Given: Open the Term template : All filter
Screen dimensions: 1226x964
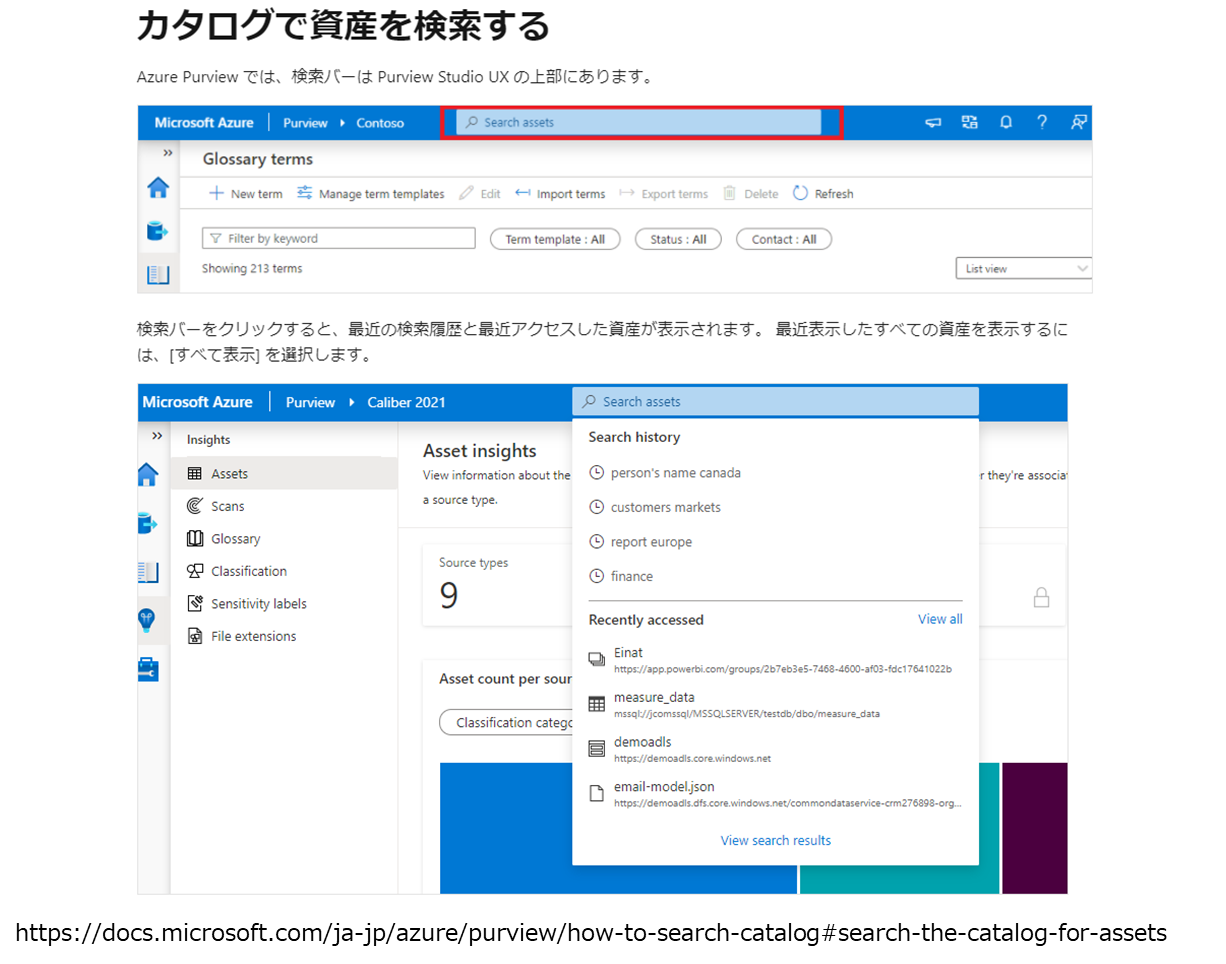Looking at the screenshot, I should [x=555, y=239].
